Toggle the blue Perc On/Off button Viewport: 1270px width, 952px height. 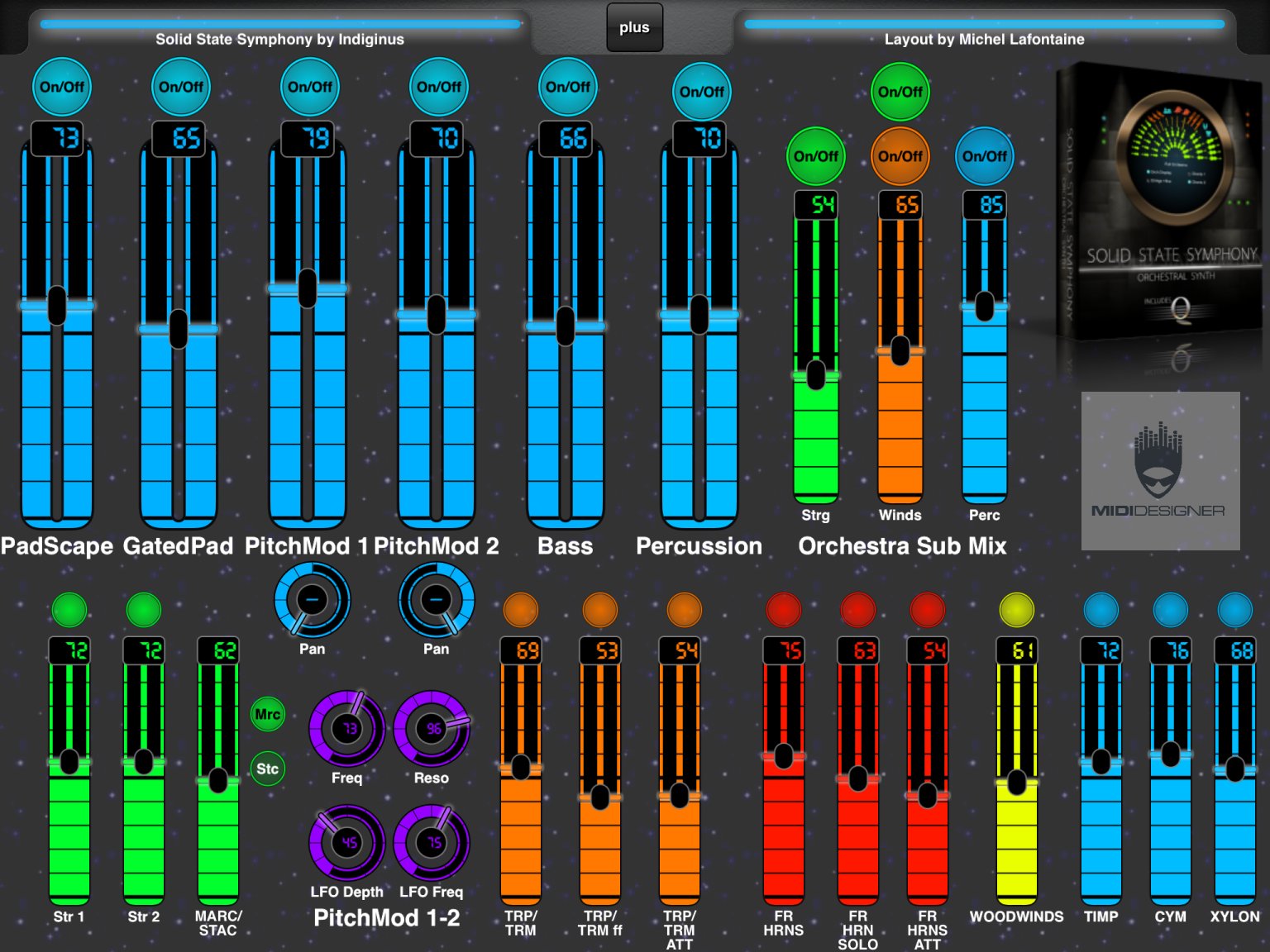(x=985, y=156)
